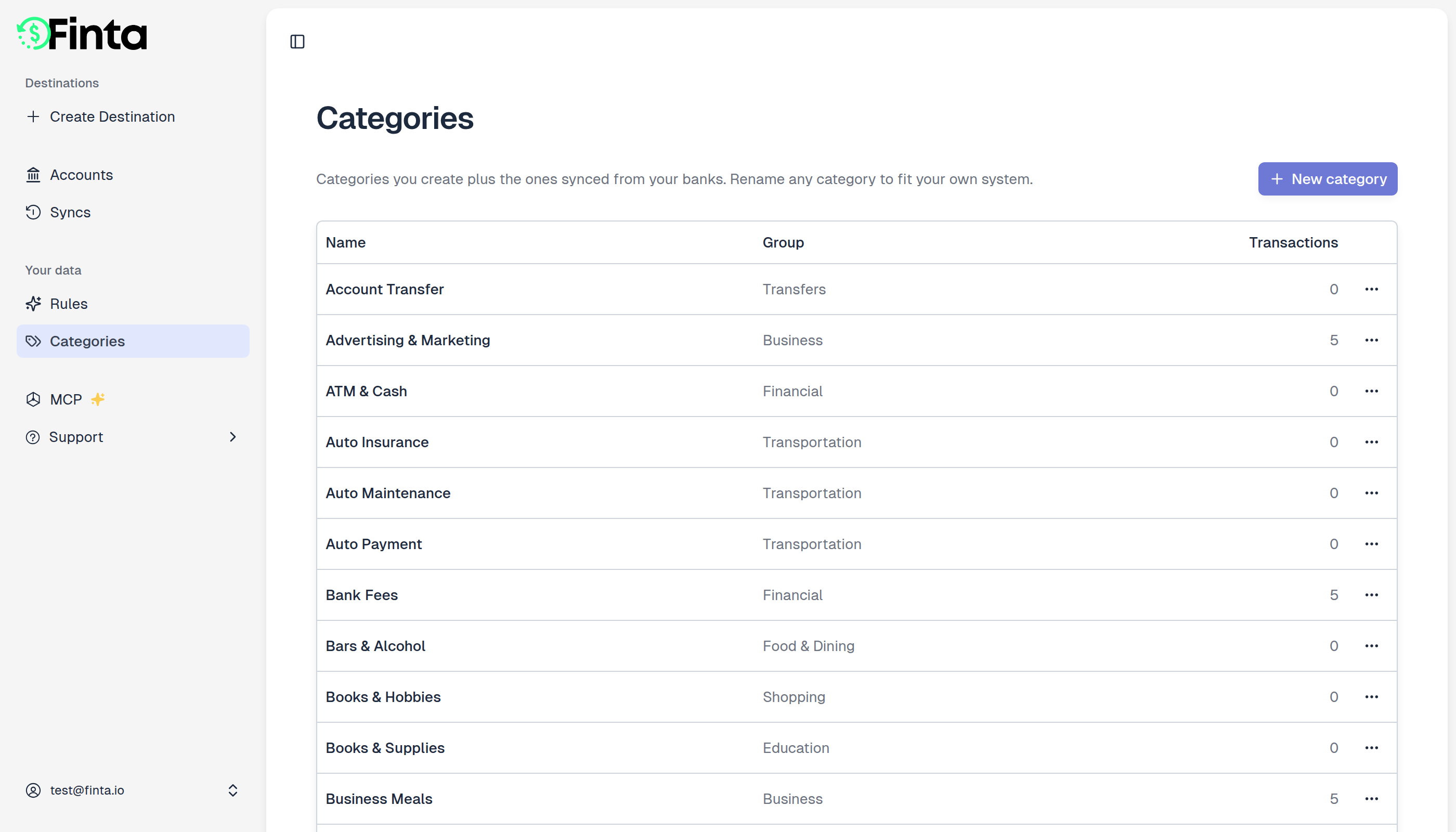This screenshot has width=1456, height=832.
Task: Open more options for Auto Payment
Action: coord(1371,543)
